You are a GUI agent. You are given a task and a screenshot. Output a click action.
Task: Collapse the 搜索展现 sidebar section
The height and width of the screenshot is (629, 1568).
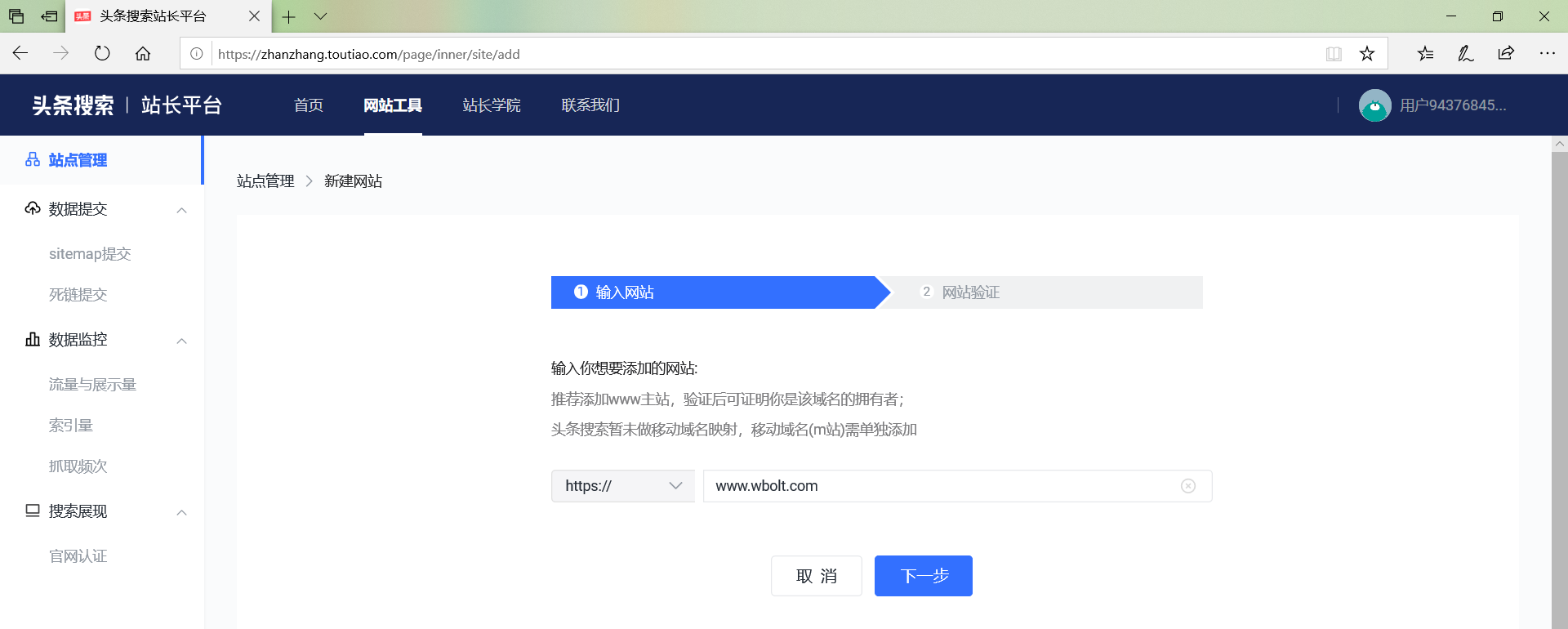point(181,512)
